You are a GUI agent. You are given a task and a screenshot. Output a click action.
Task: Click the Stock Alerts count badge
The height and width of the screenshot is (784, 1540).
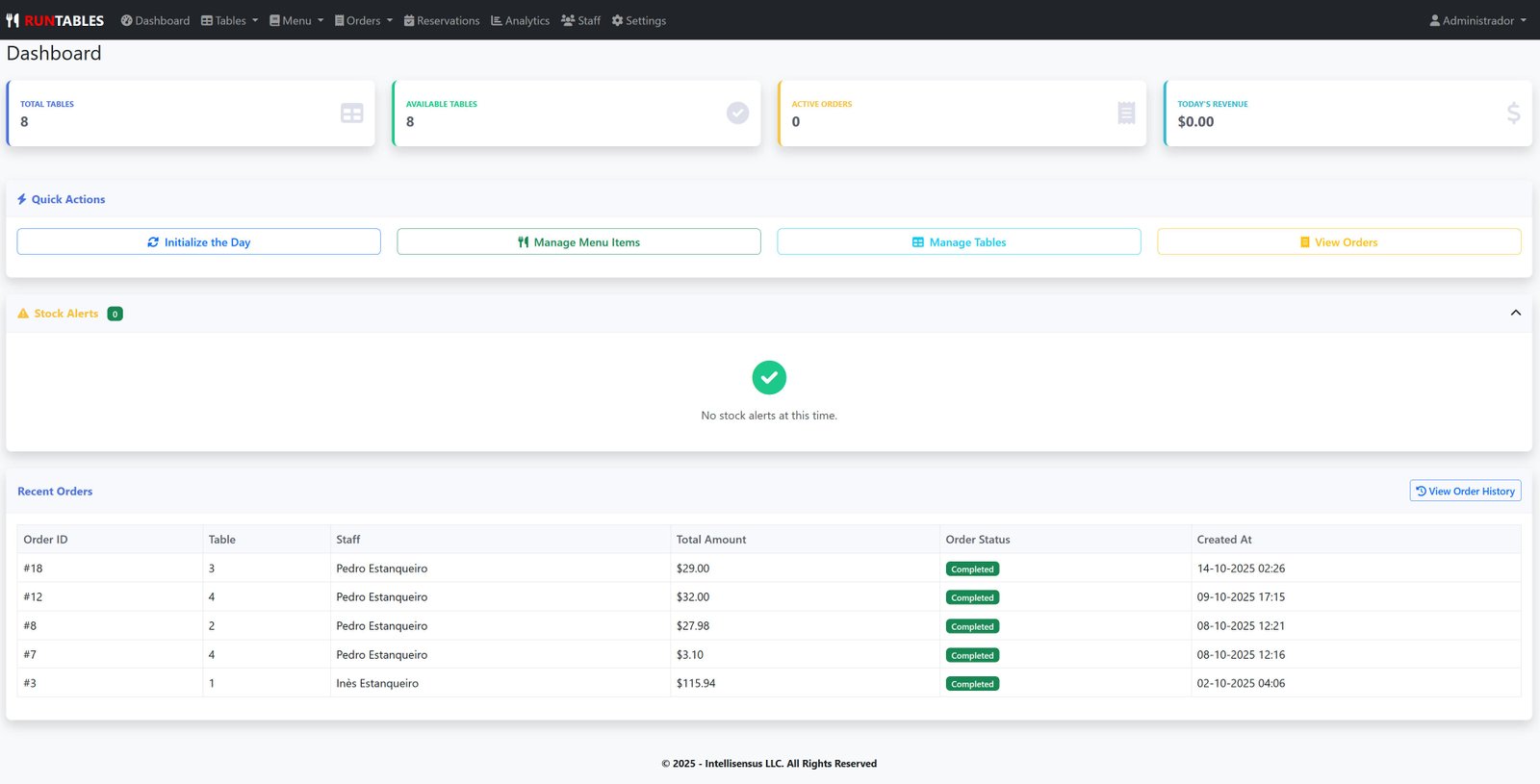pyautogui.click(x=115, y=314)
